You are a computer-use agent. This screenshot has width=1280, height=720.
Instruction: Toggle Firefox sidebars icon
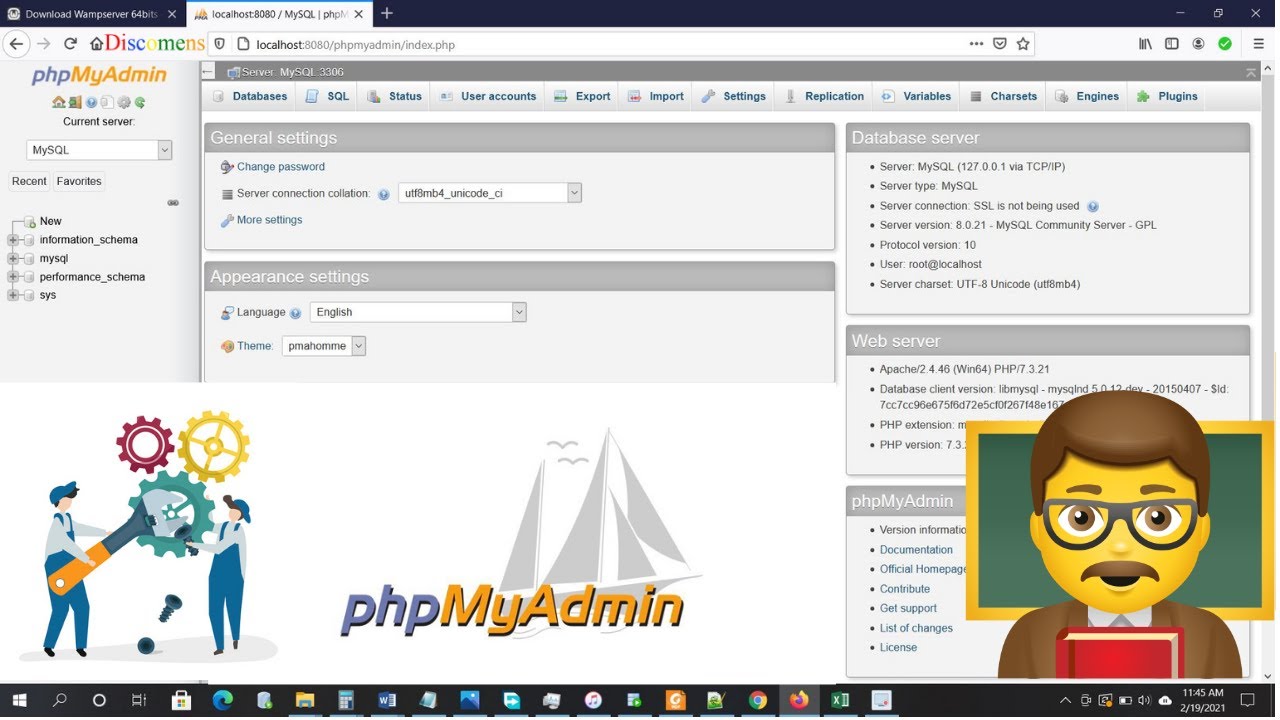(1172, 44)
